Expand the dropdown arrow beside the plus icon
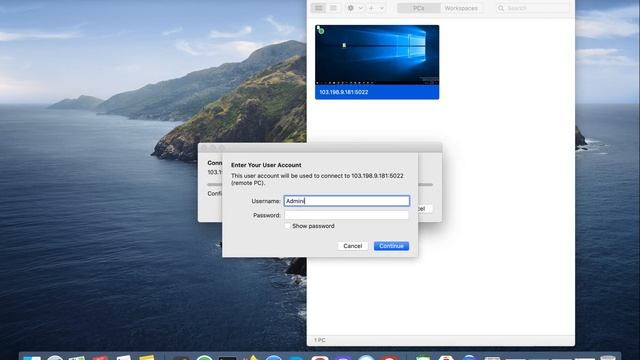Viewport: 640px width, 360px height. click(x=382, y=8)
